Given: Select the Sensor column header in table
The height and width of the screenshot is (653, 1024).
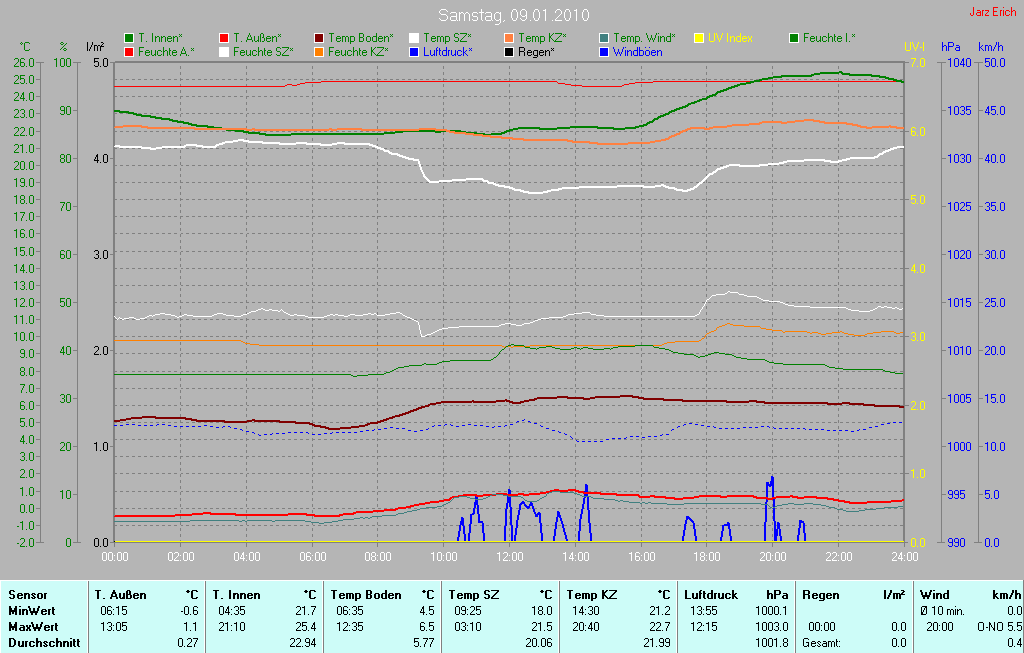Looking at the screenshot, I should tap(27, 594).
